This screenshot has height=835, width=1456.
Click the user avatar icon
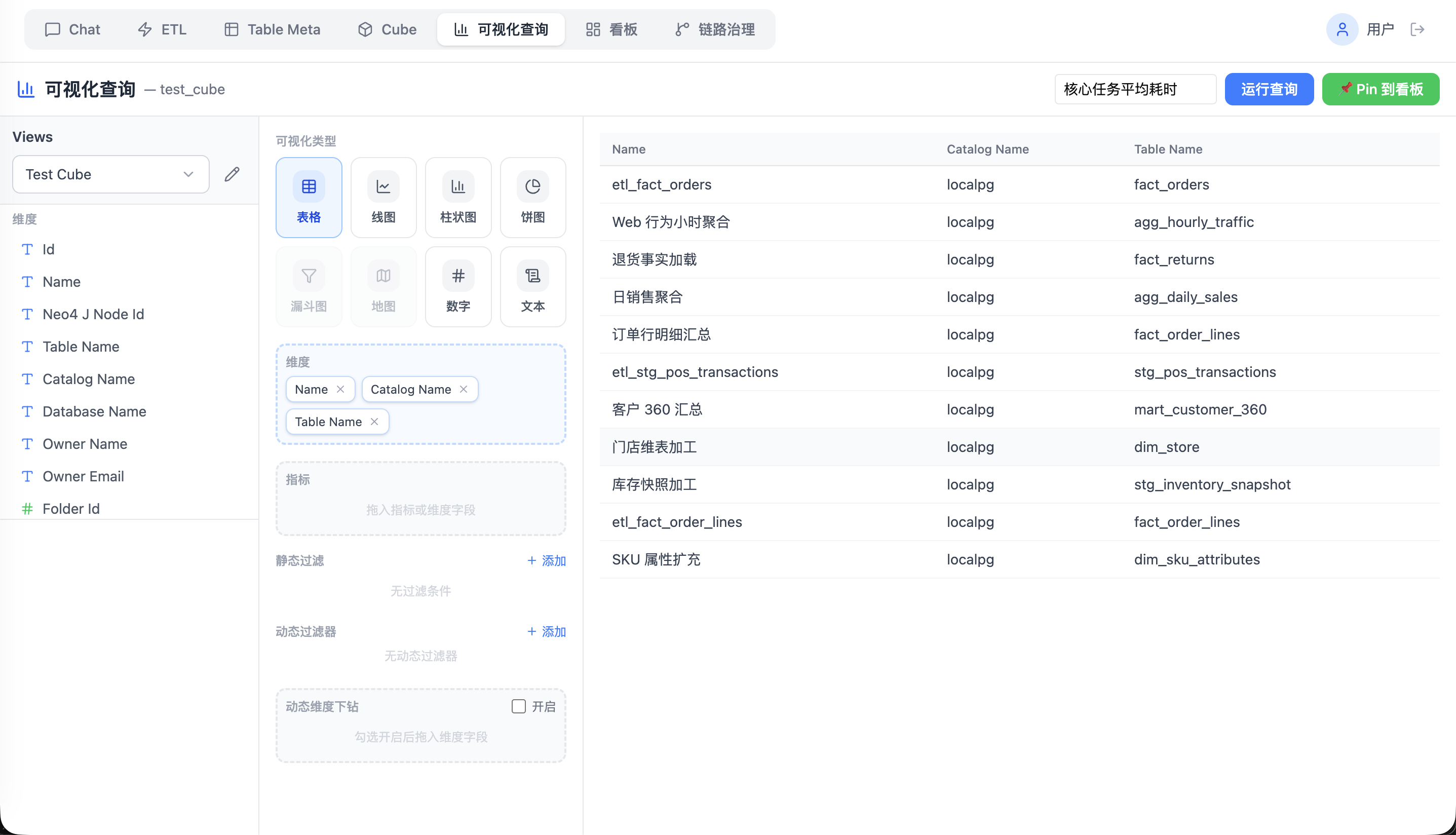coord(1342,29)
